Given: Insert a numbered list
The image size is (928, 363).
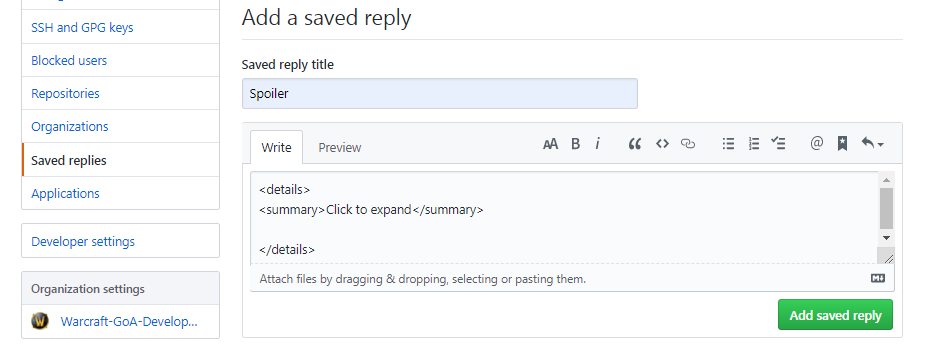Looking at the screenshot, I should [753, 144].
